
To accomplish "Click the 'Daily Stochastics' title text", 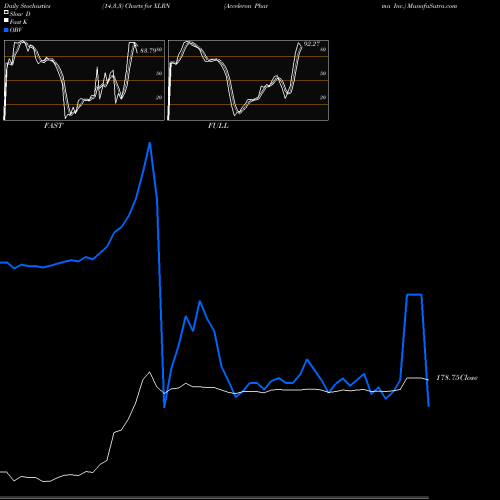I will 27,6.
